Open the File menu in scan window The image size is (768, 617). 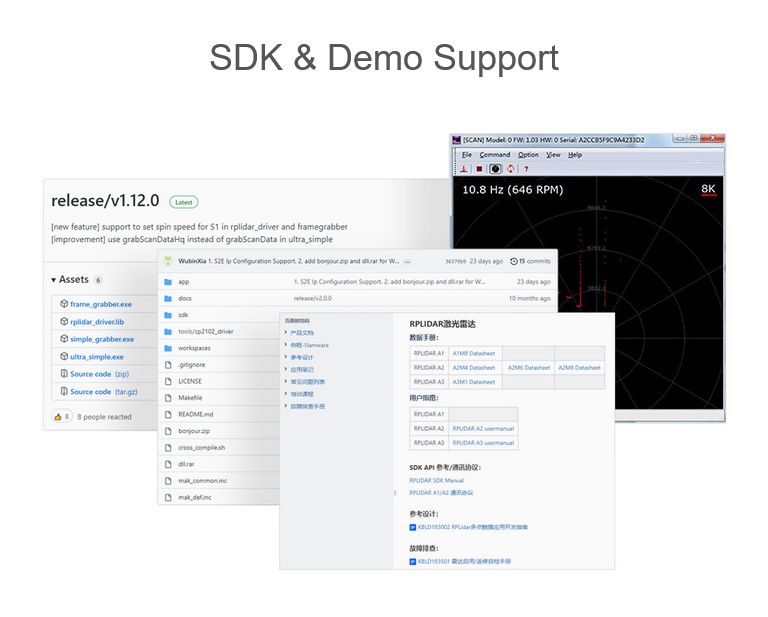pyautogui.click(x=467, y=155)
